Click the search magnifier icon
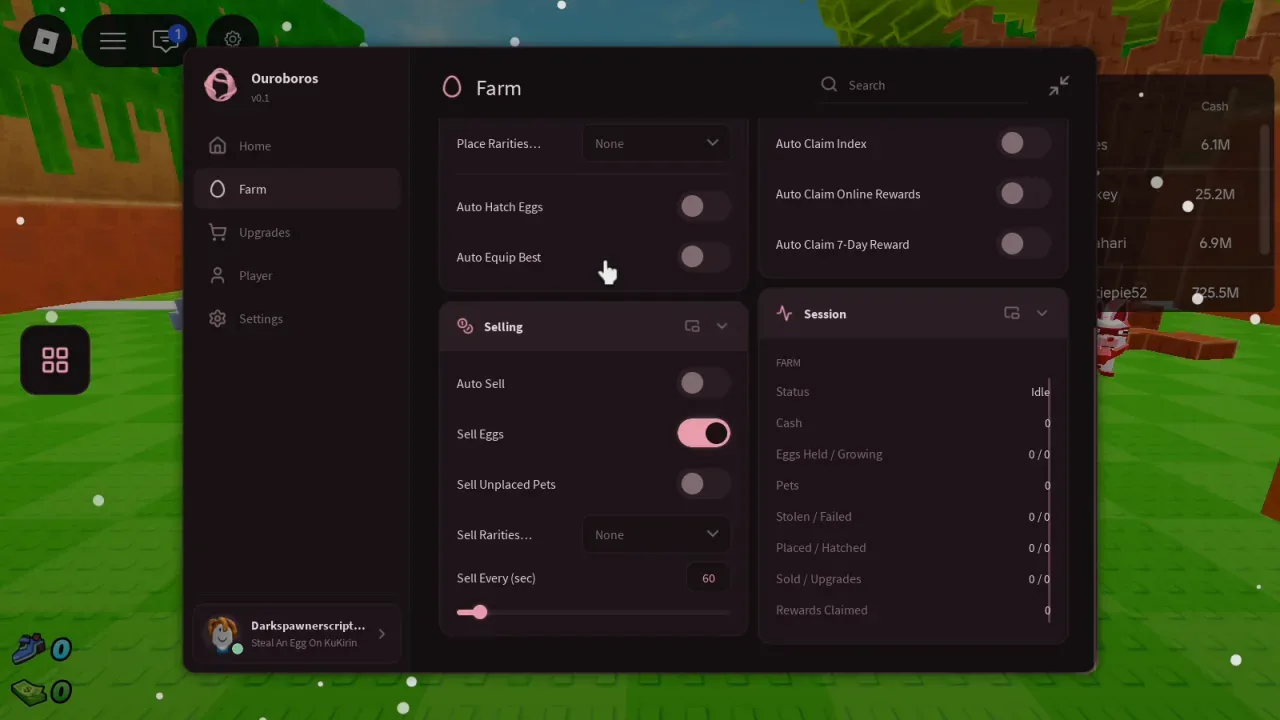 click(829, 85)
